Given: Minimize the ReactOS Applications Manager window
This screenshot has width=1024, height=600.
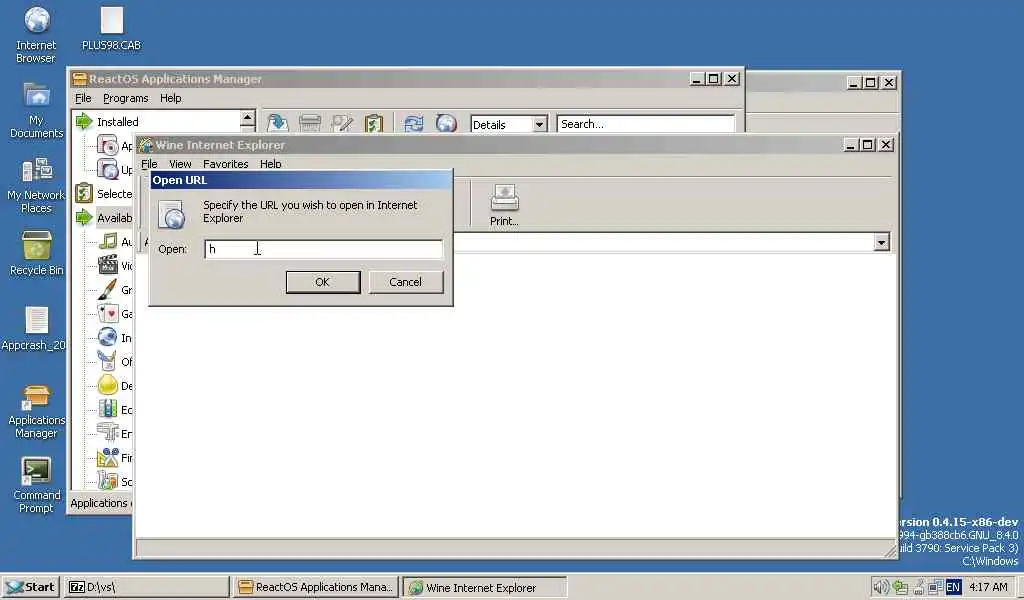Looking at the screenshot, I should pos(696,79).
